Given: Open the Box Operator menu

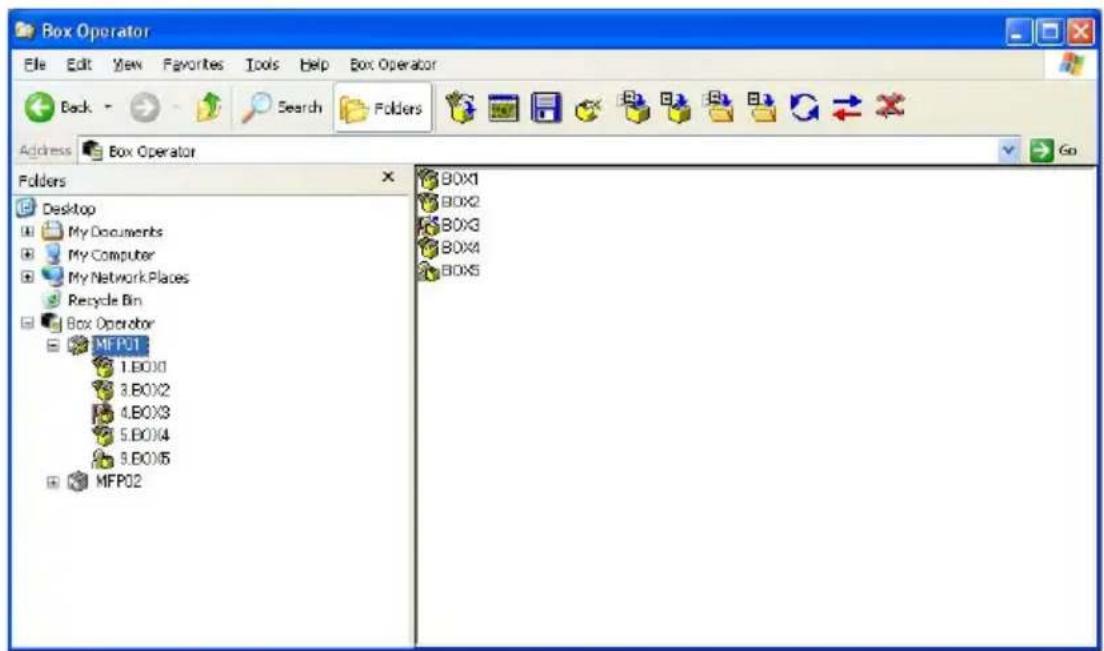Looking at the screenshot, I should pos(393,65).
